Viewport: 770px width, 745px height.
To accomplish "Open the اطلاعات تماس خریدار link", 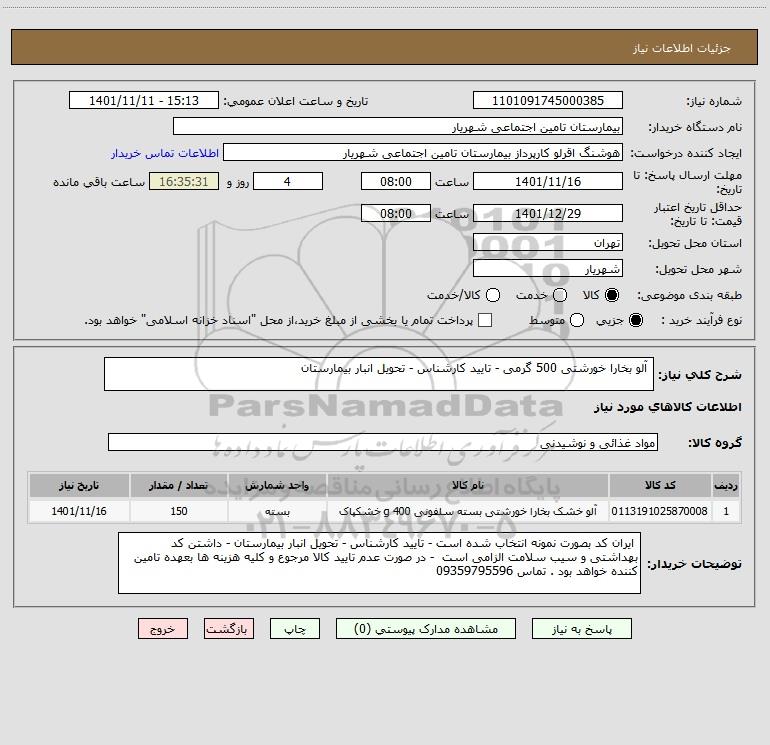I will [x=165, y=153].
